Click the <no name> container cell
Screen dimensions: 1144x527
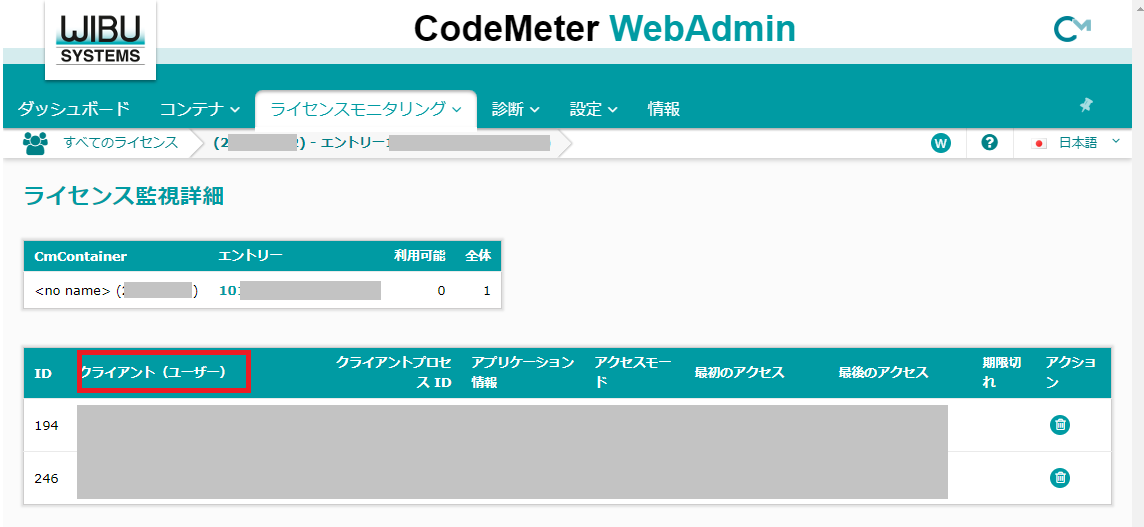click(x=117, y=291)
